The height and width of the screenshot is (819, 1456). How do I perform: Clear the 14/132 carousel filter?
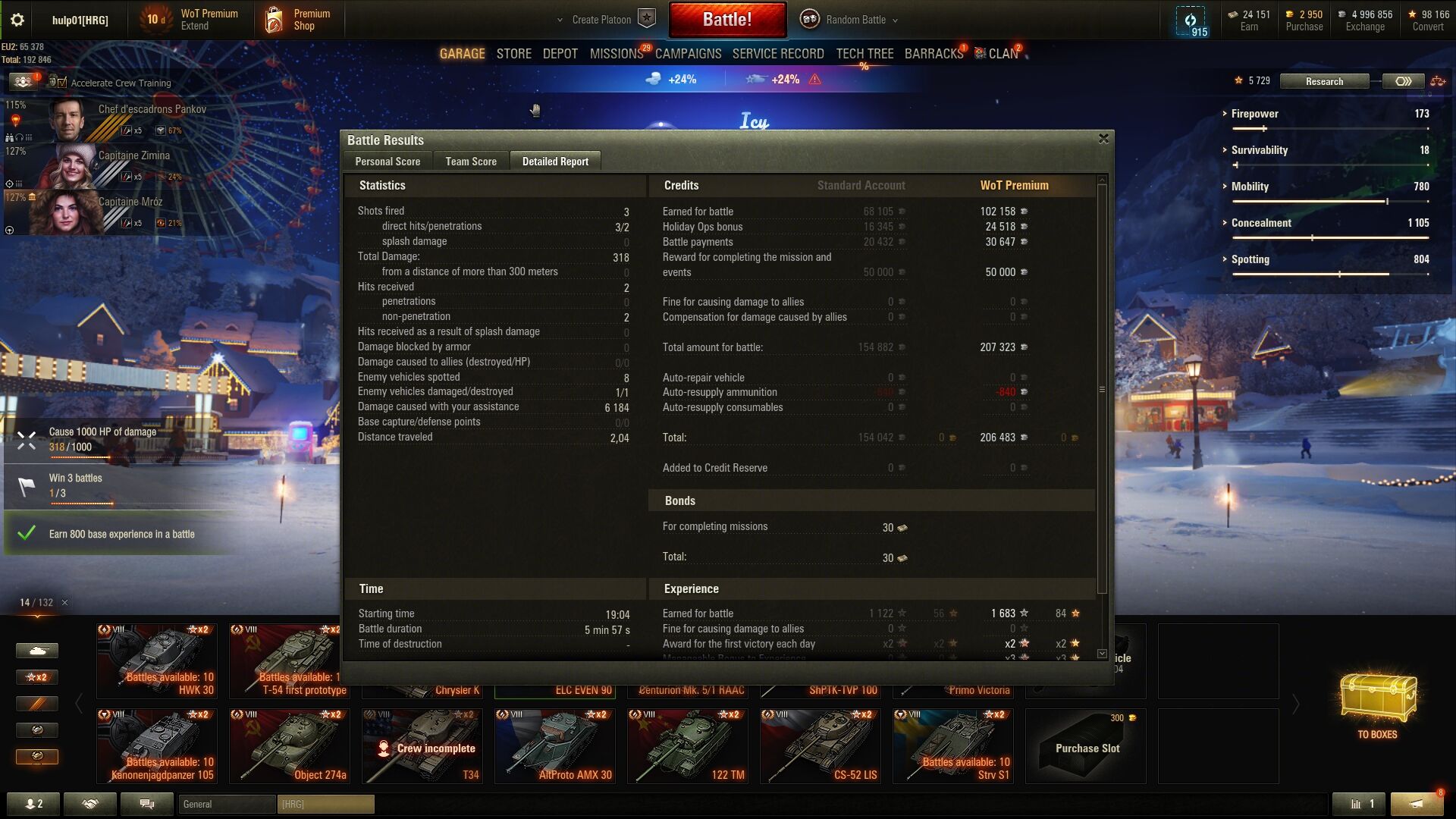point(64,603)
